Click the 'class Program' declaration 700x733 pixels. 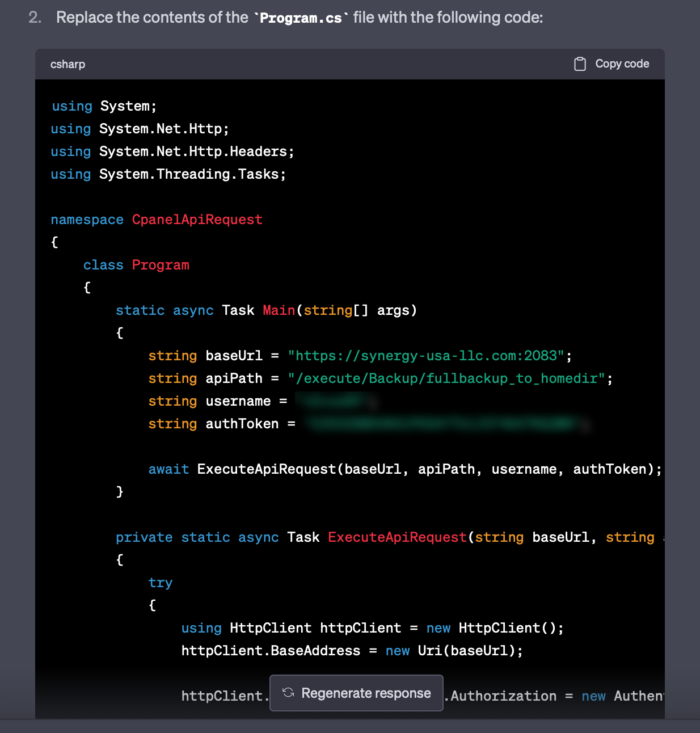(136, 265)
